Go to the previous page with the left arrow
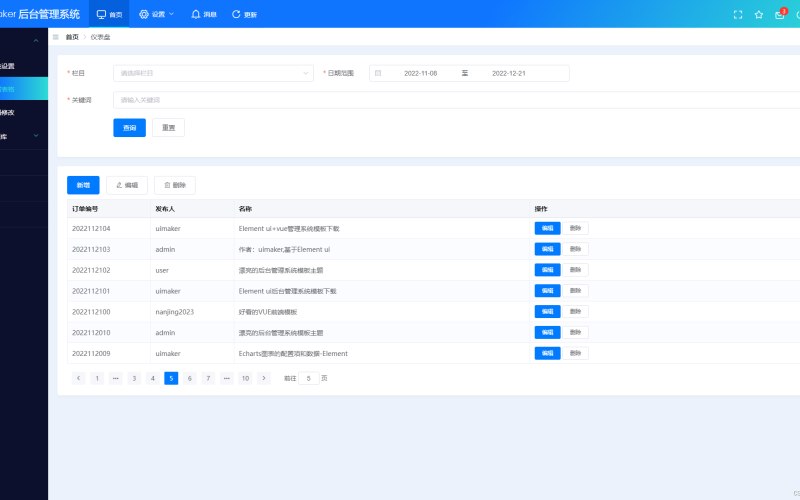This screenshot has height=500, width=800. [x=79, y=378]
